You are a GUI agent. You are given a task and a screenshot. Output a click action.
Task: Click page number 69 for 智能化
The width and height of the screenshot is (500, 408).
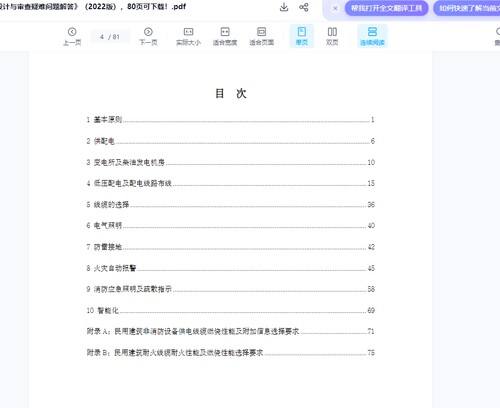371,311
